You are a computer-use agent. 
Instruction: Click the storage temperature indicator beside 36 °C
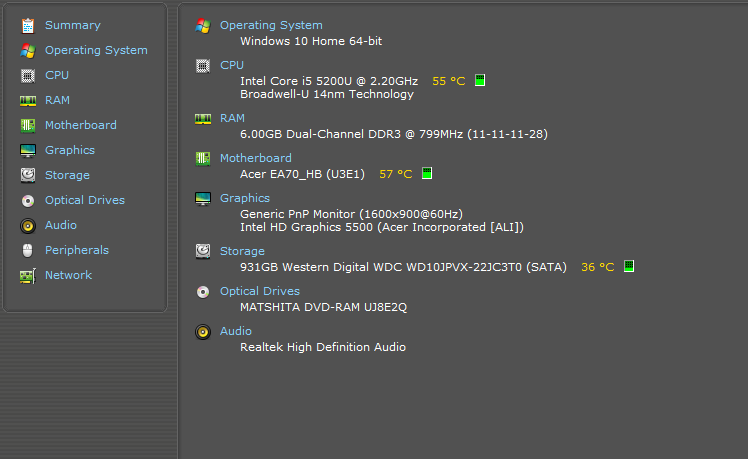(629, 266)
